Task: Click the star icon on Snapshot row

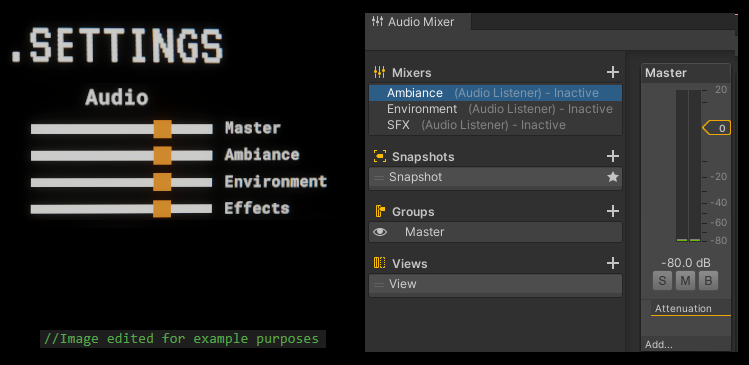Action: 612,177
